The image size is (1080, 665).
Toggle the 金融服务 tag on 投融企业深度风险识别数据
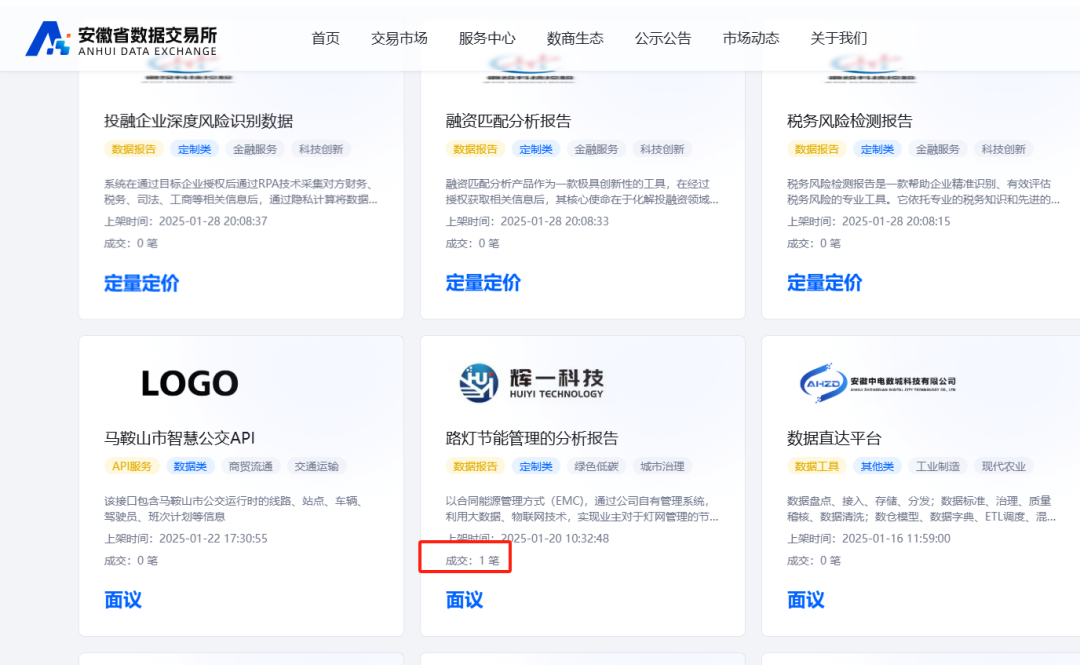(x=256, y=148)
